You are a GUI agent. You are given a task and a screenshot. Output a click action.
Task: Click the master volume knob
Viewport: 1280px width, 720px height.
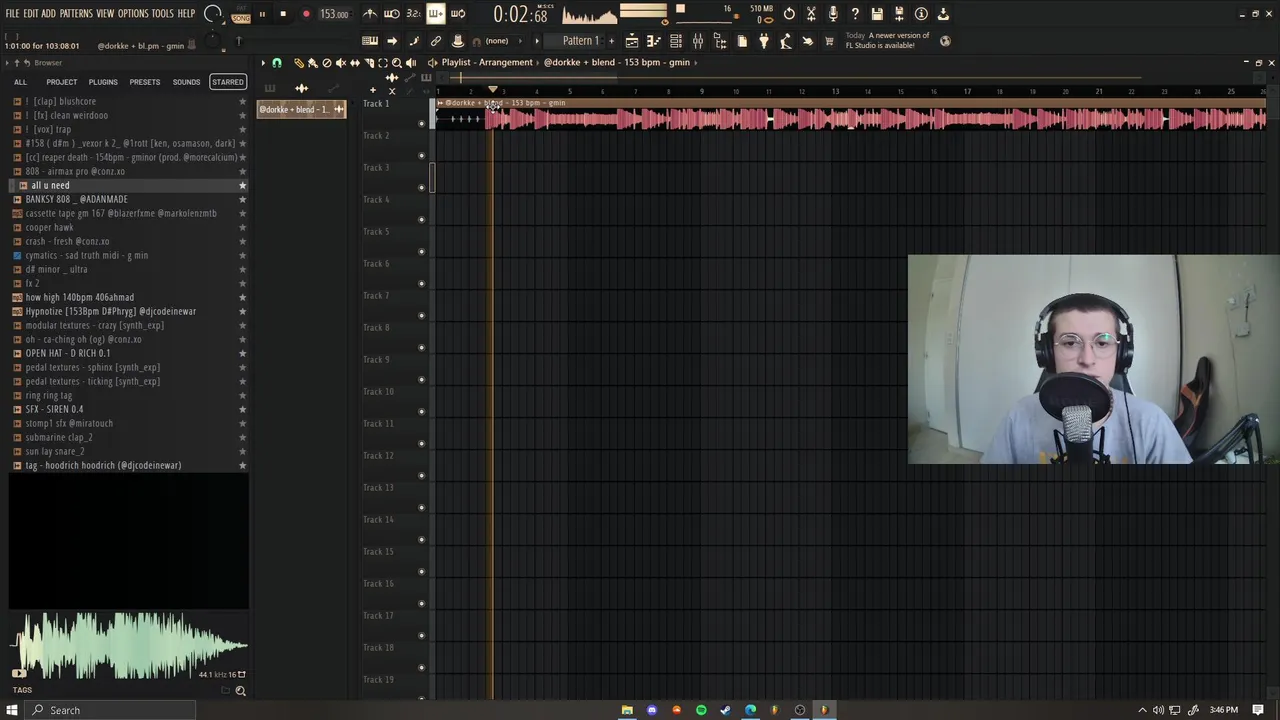coord(214,14)
